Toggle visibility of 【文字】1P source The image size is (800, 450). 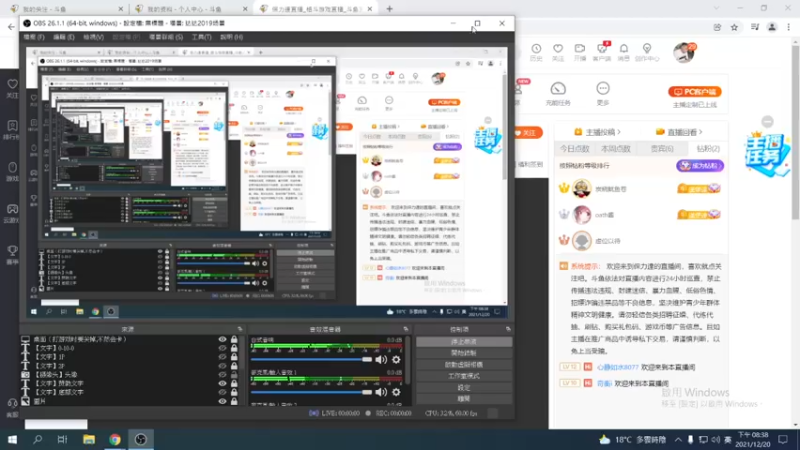[222, 357]
